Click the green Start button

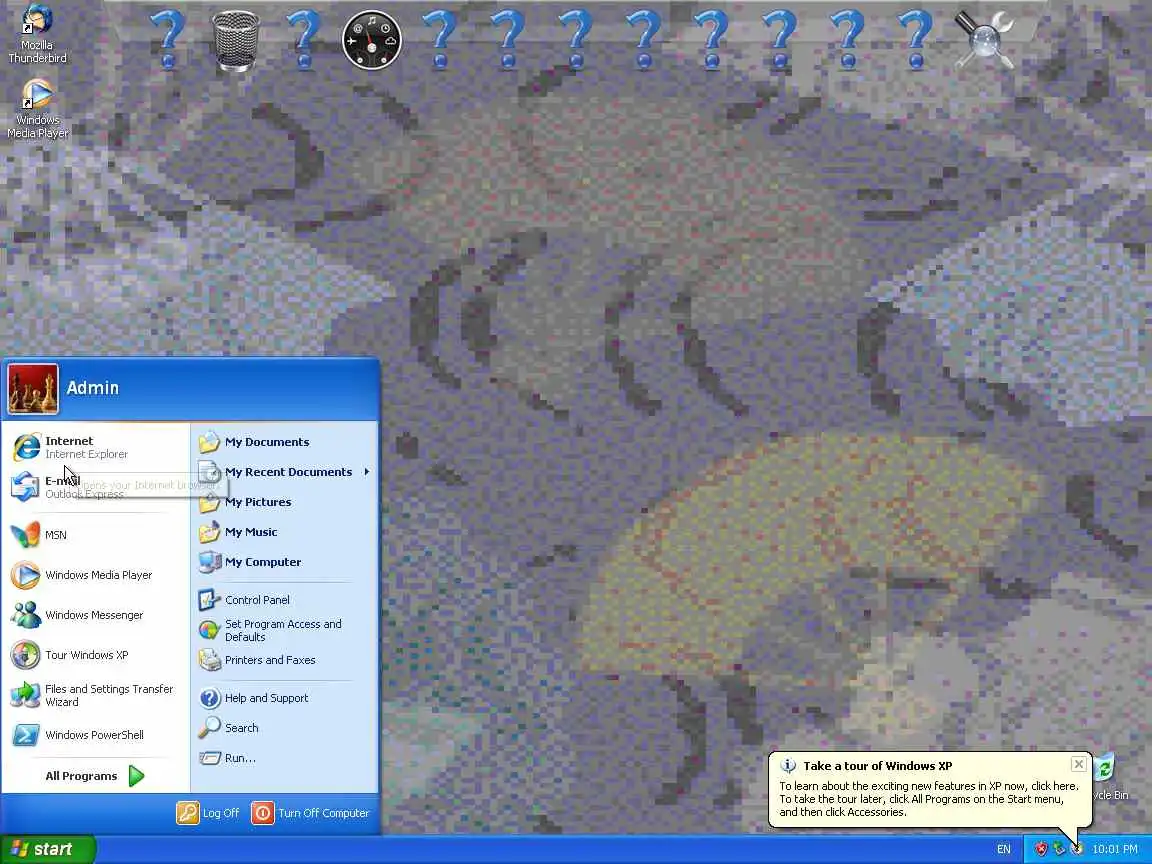coord(48,850)
